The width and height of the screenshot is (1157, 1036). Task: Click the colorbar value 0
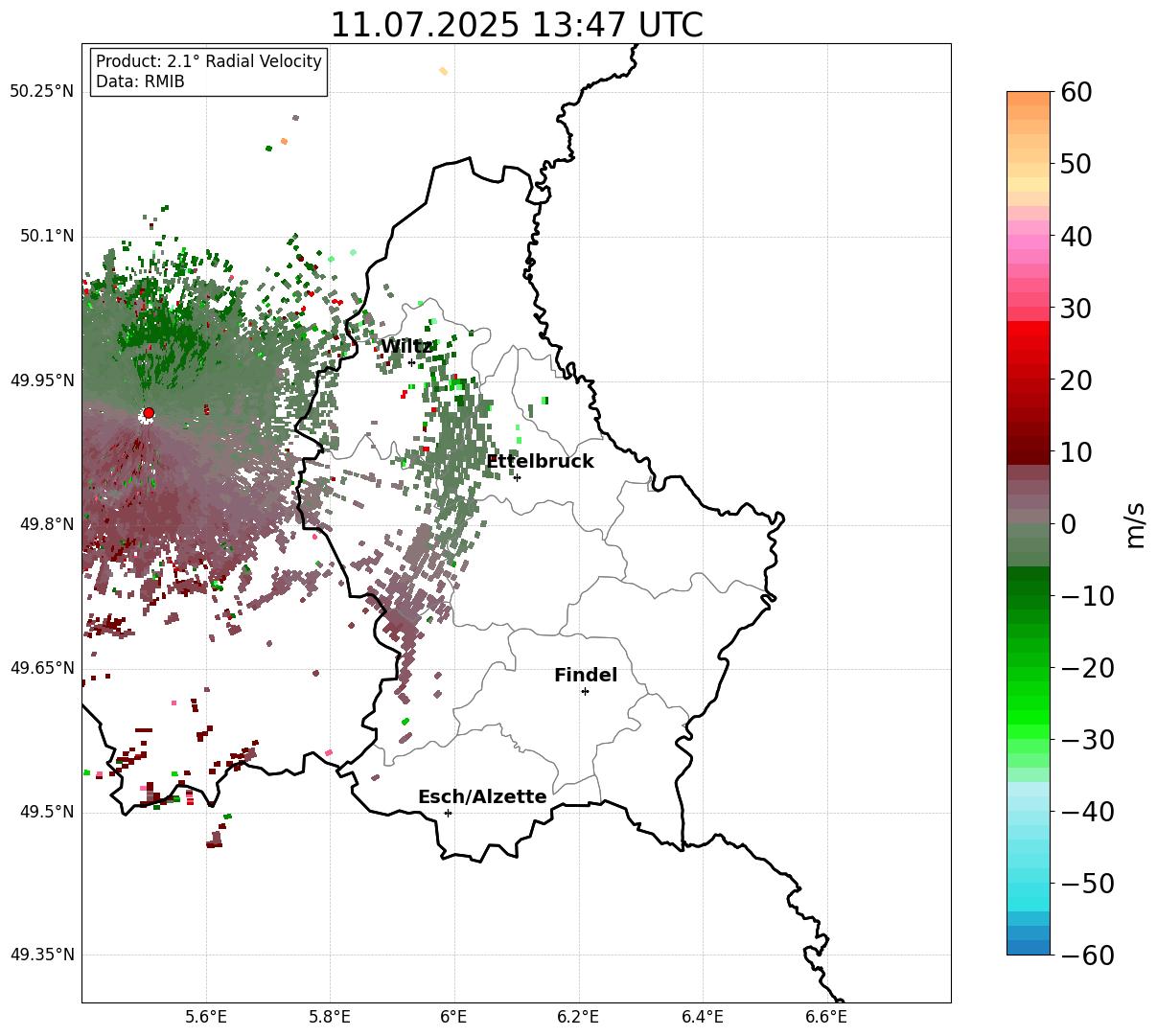1068,524
